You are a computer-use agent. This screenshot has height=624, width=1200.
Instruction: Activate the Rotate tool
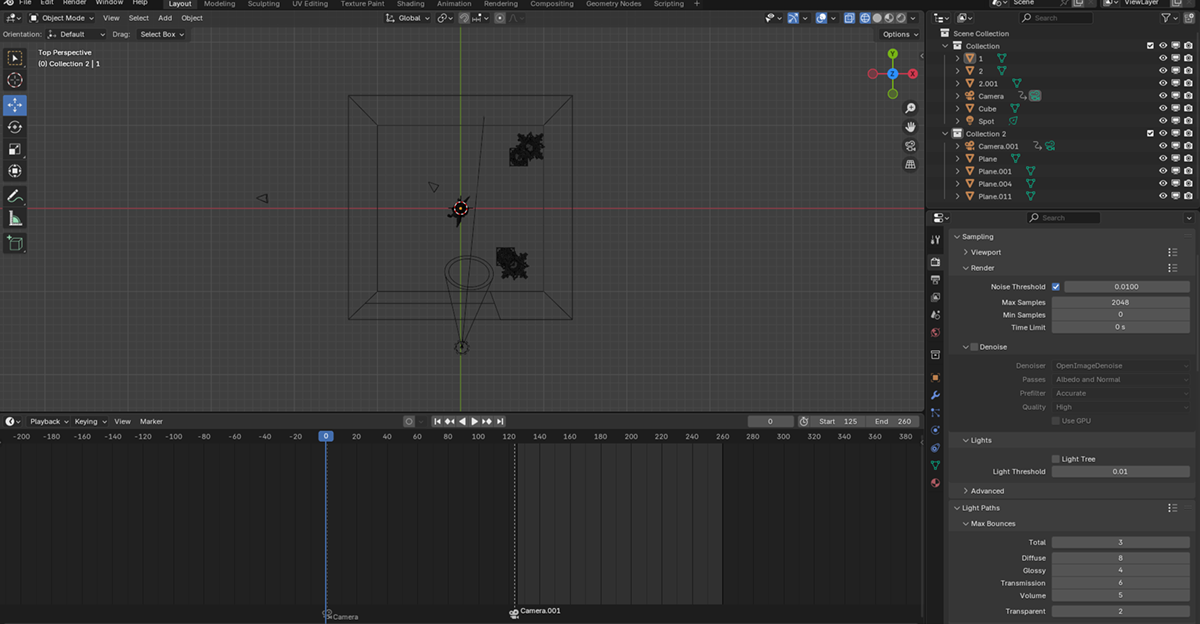[x=15, y=127]
